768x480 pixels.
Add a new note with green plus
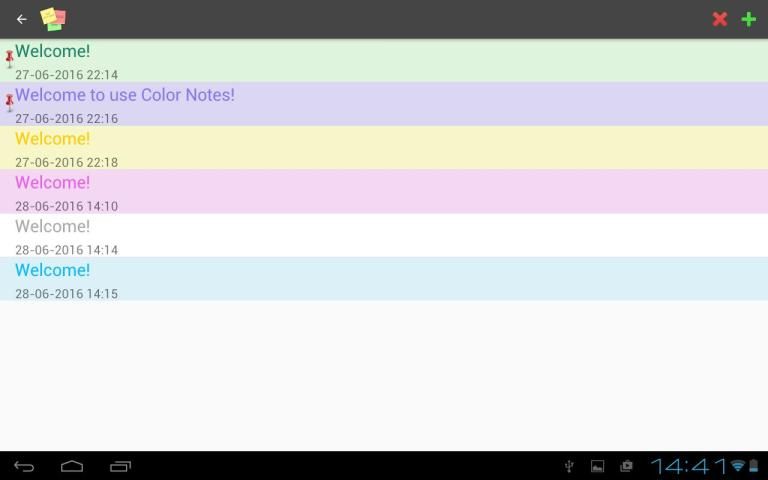click(748, 19)
